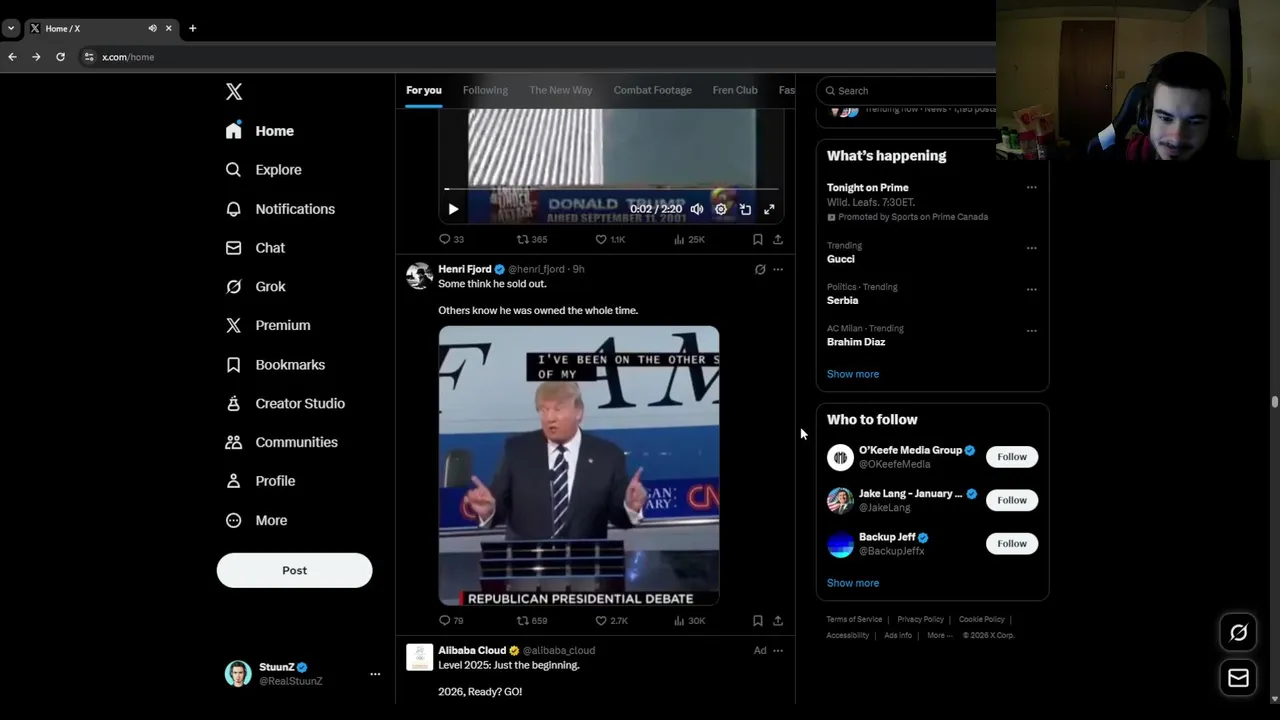Select the For you tab

[x=424, y=90]
